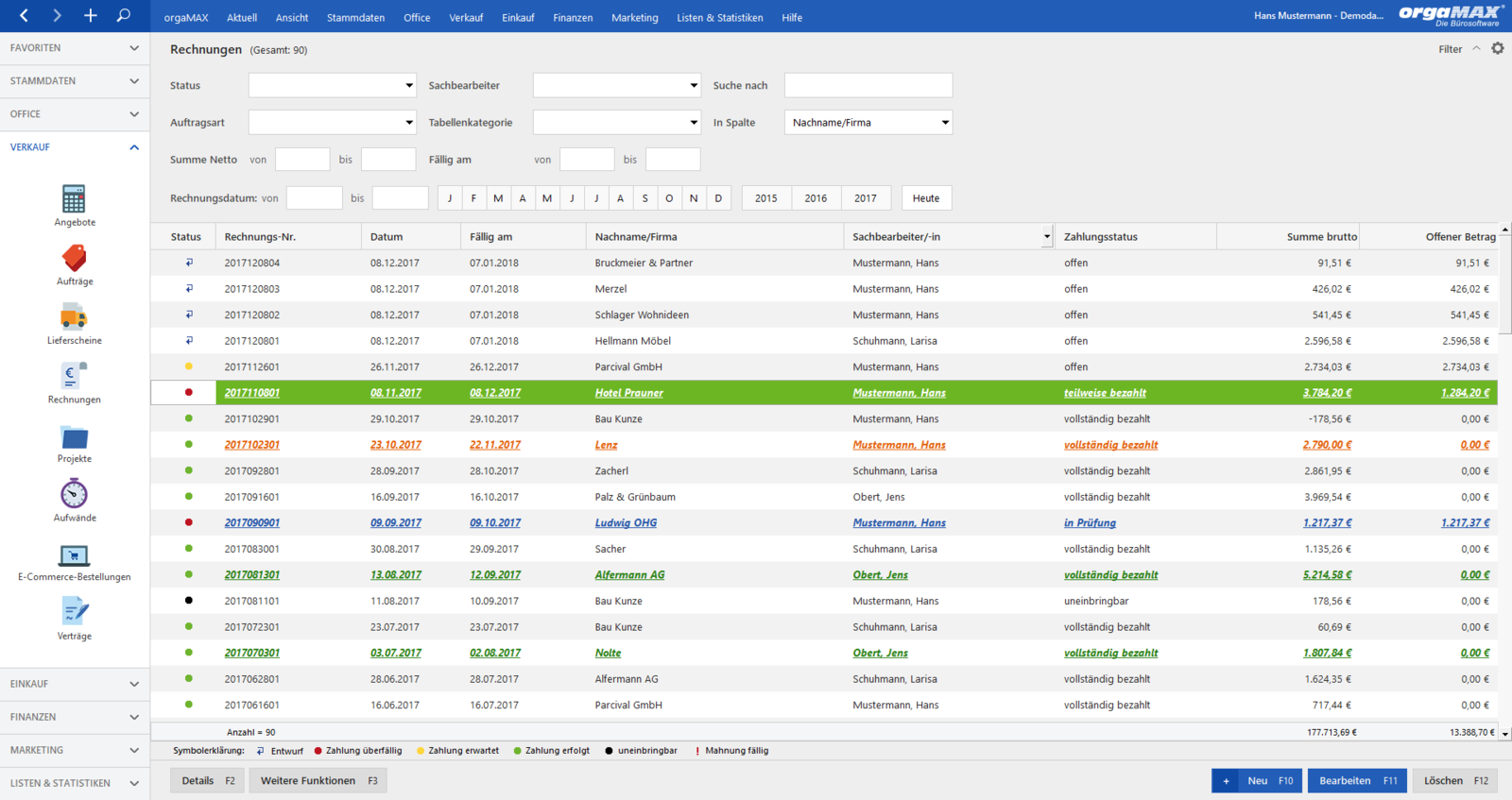Toggle the 2016 year filter
Screen dimensions: 1512x800
tap(816, 198)
